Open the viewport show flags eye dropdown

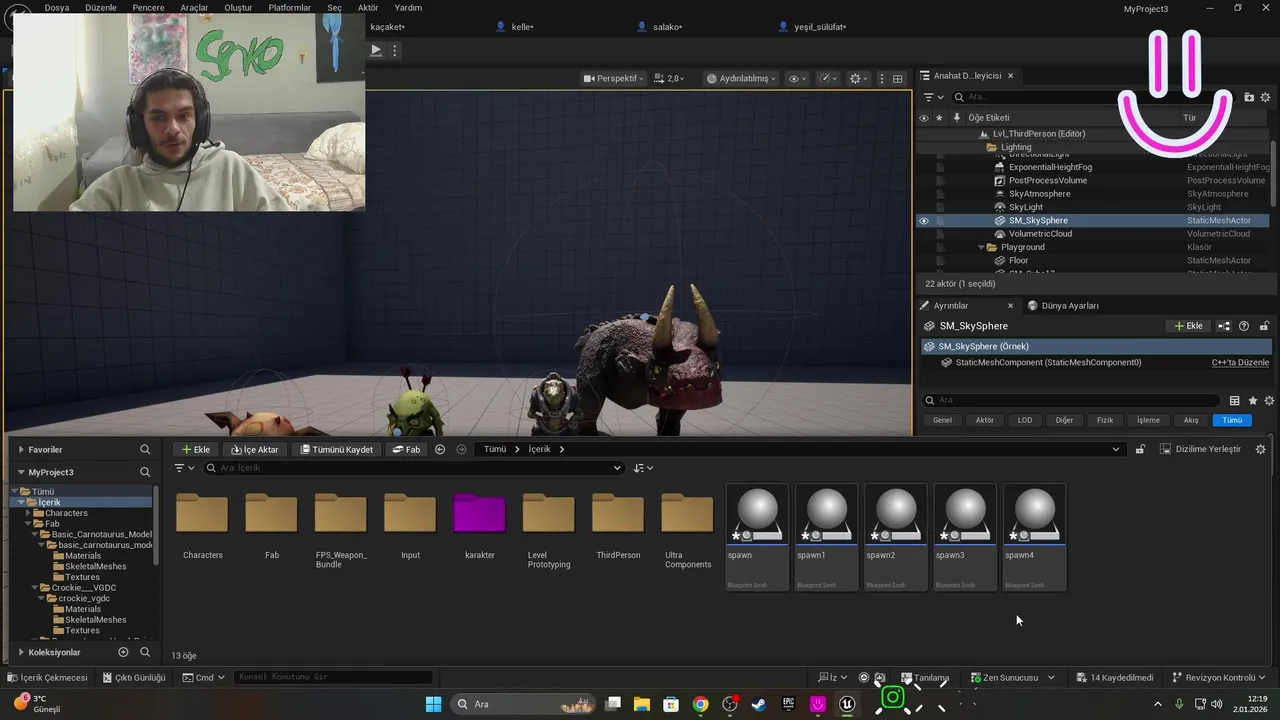pos(797,78)
